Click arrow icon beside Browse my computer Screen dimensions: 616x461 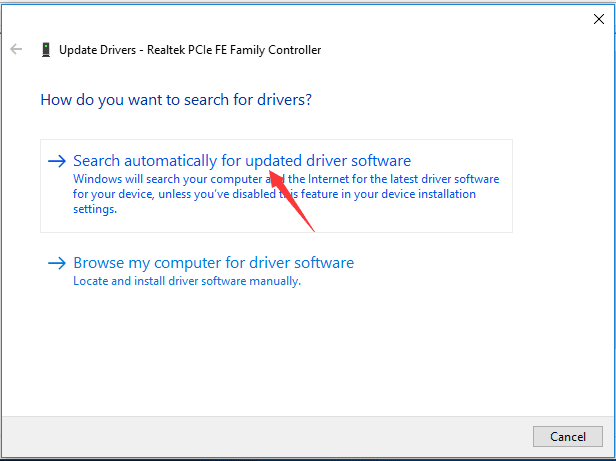coord(57,263)
